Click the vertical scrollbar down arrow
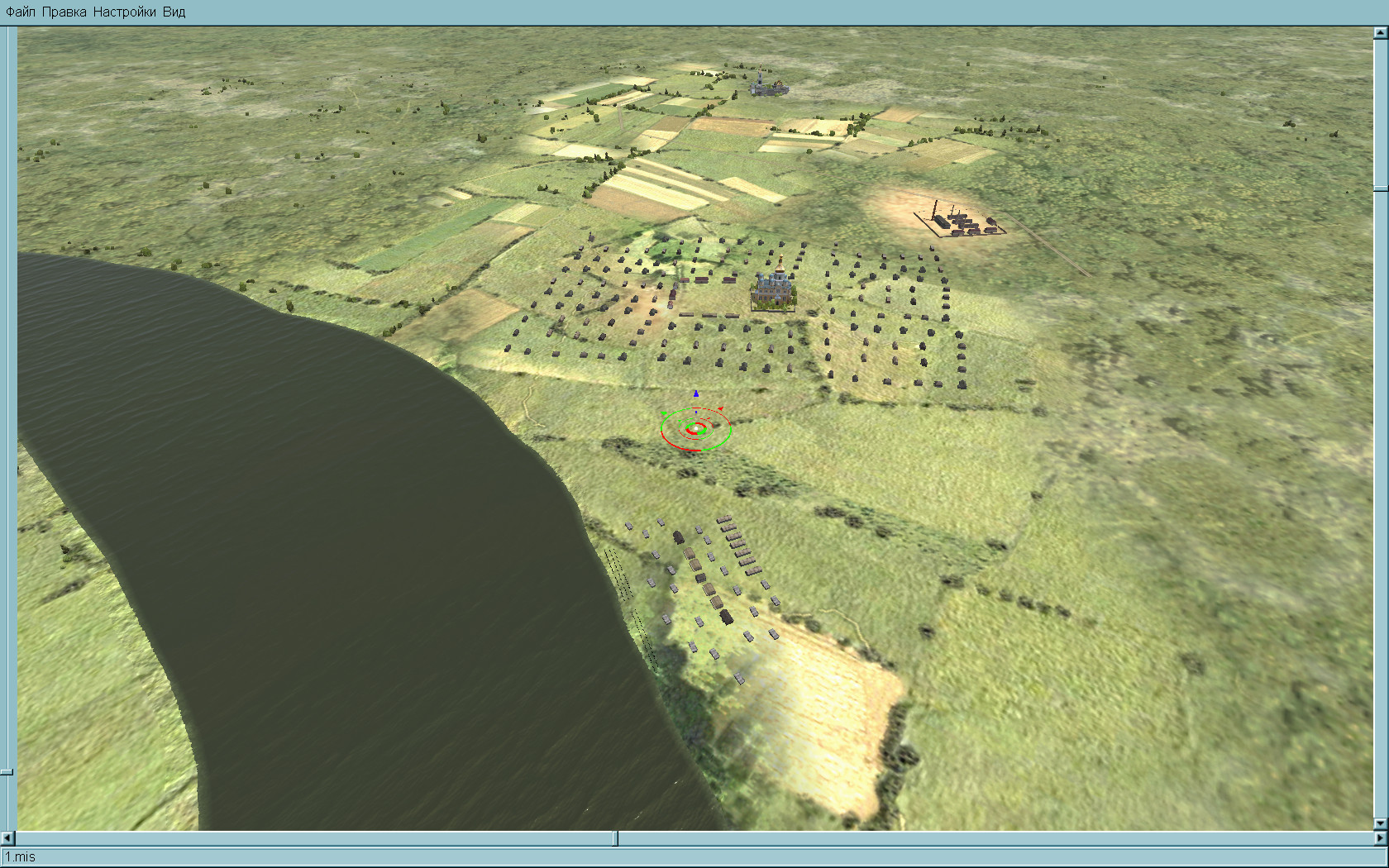The width and height of the screenshot is (1389, 868). (x=1381, y=824)
